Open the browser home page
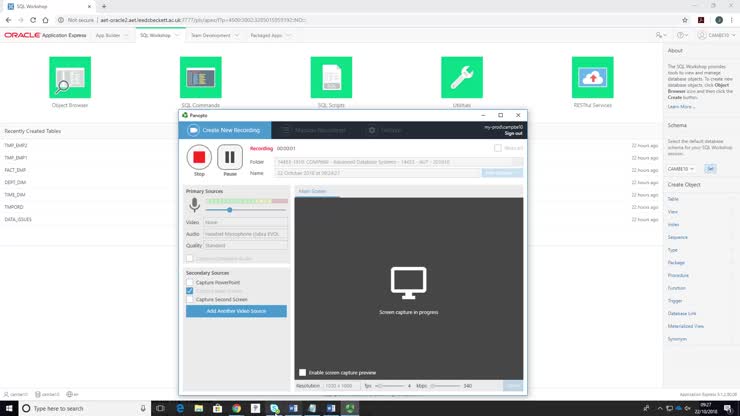Viewport: 740px width, 416px height. [x=45, y=20]
